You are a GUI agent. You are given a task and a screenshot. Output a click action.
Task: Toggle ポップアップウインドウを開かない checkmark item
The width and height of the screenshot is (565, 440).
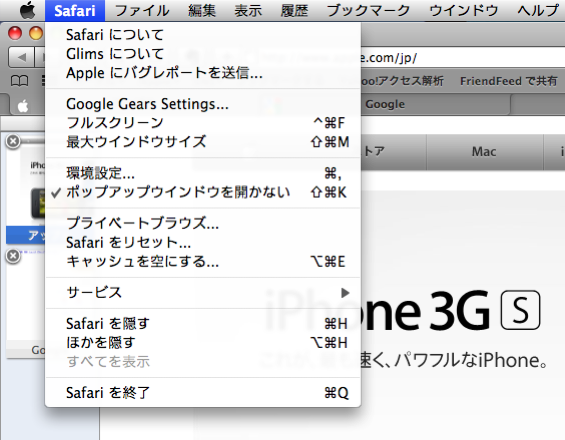point(203,192)
